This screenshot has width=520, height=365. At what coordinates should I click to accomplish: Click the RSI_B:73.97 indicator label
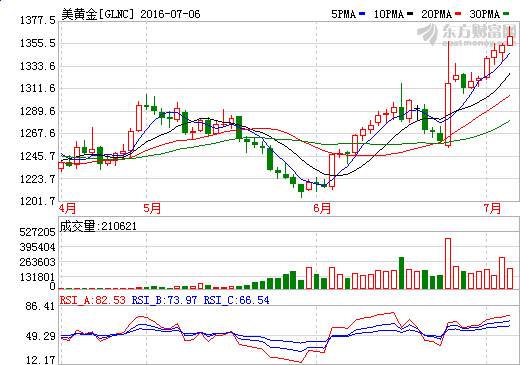click(165, 300)
